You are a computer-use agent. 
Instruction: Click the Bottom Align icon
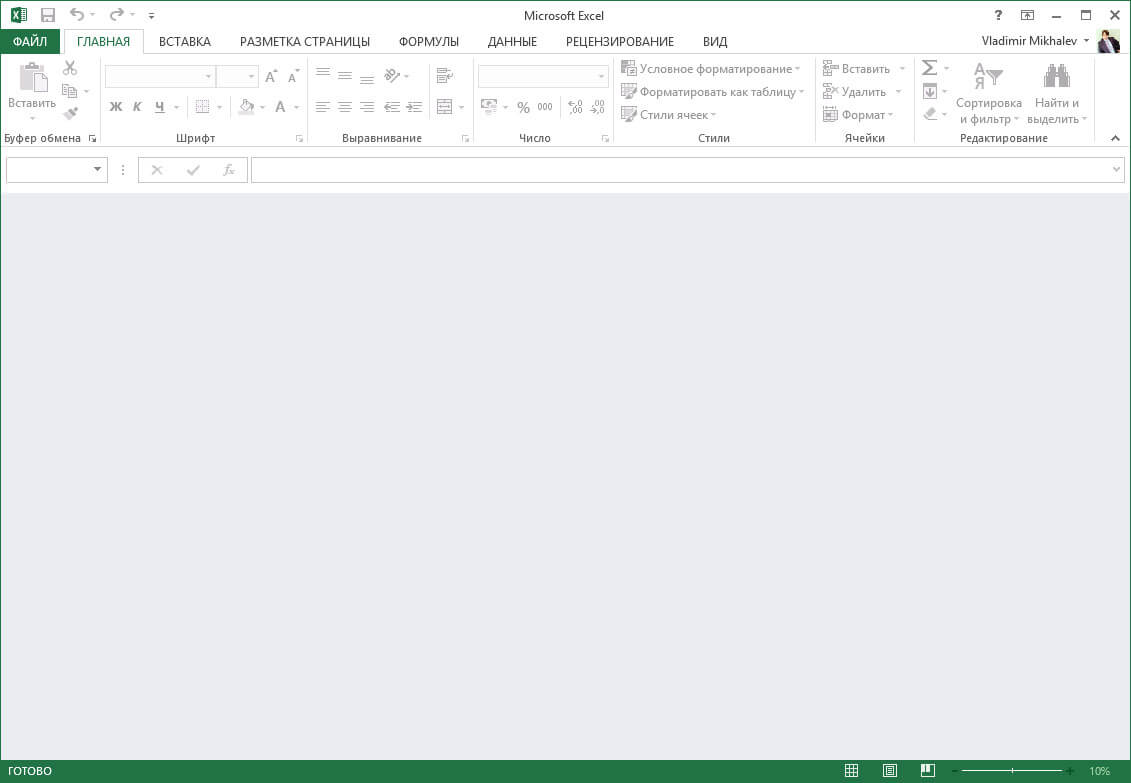tap(366, 79)
